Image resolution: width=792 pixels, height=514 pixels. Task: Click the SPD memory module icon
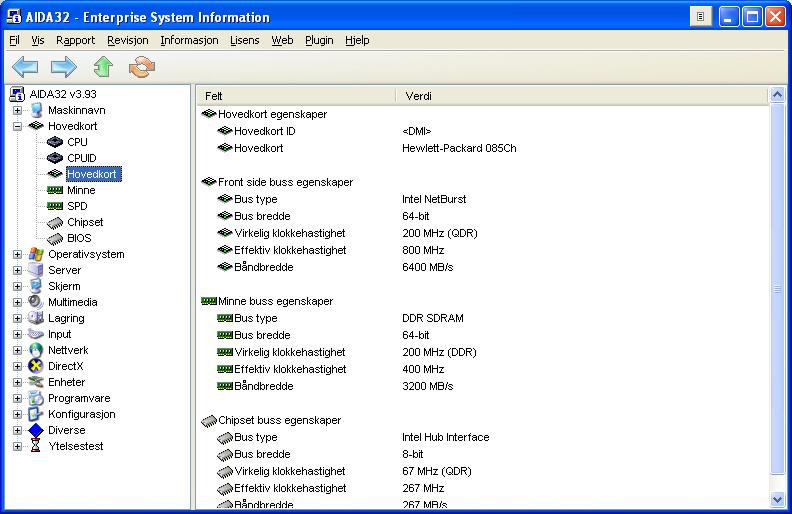pyautogui.click(x=55, y=207)
